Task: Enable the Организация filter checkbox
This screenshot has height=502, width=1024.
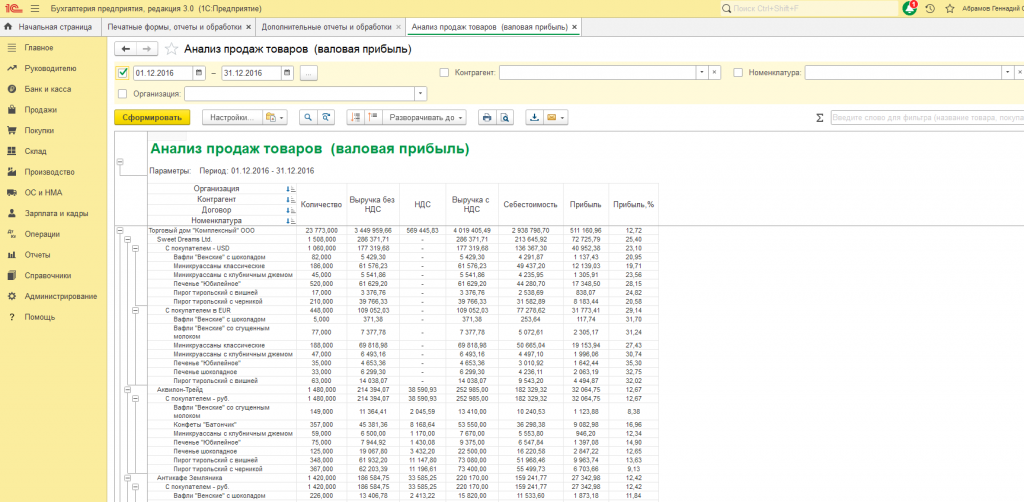Action: [123, 94]
